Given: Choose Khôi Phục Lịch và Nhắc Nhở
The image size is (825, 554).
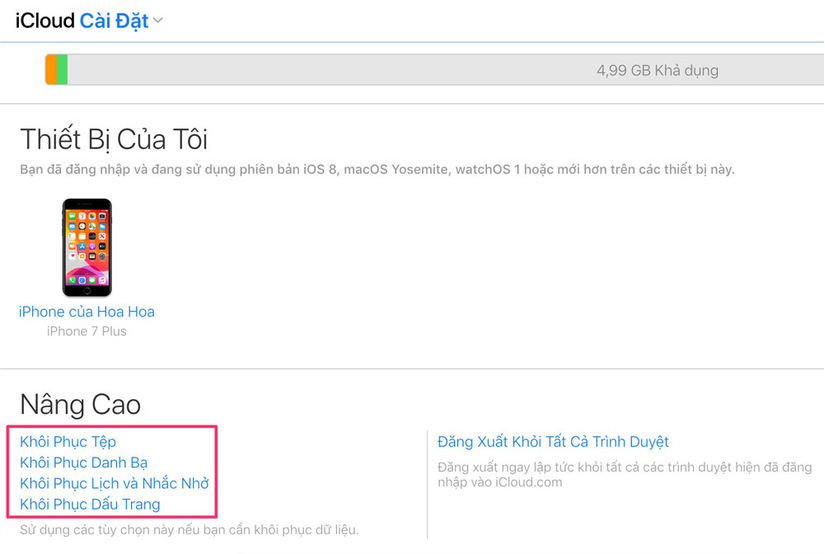Looking at the screenshot, I should pyautogui.click(x=114, y=484).
